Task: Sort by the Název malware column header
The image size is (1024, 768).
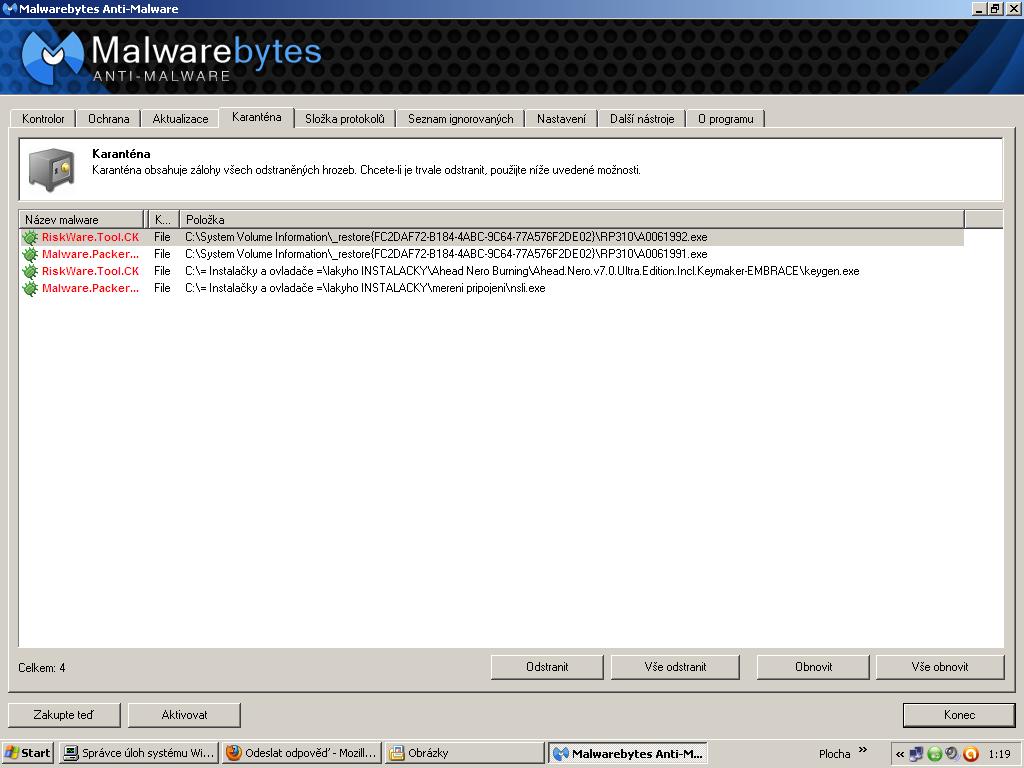Action: coord(81,219)
